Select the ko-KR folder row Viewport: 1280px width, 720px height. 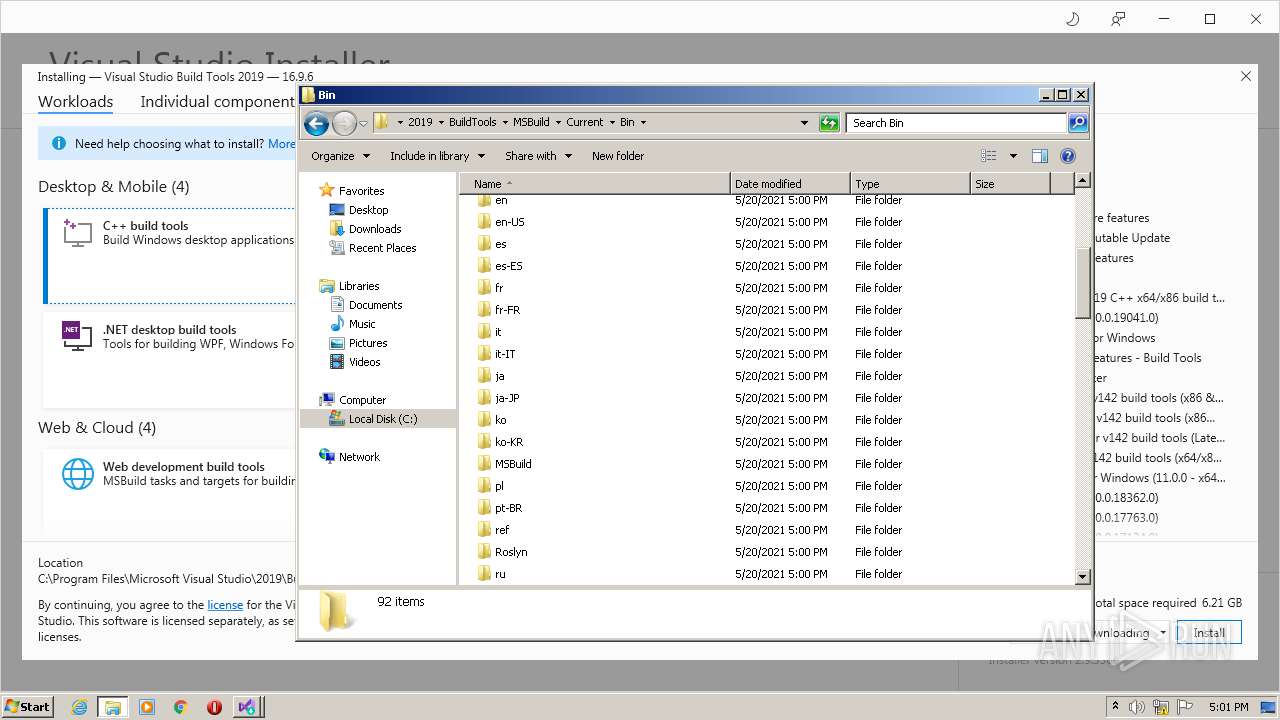[x=766, y=442]
